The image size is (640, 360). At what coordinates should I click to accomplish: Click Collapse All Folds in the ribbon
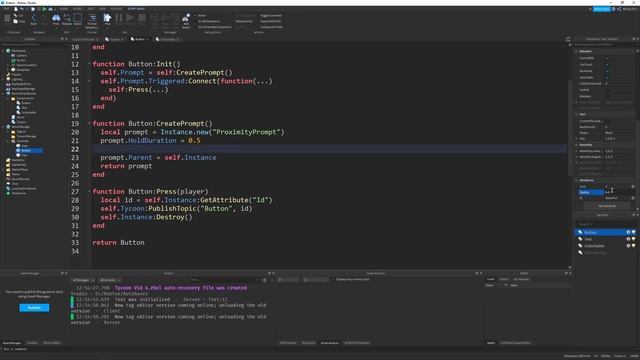click(271, 27)
